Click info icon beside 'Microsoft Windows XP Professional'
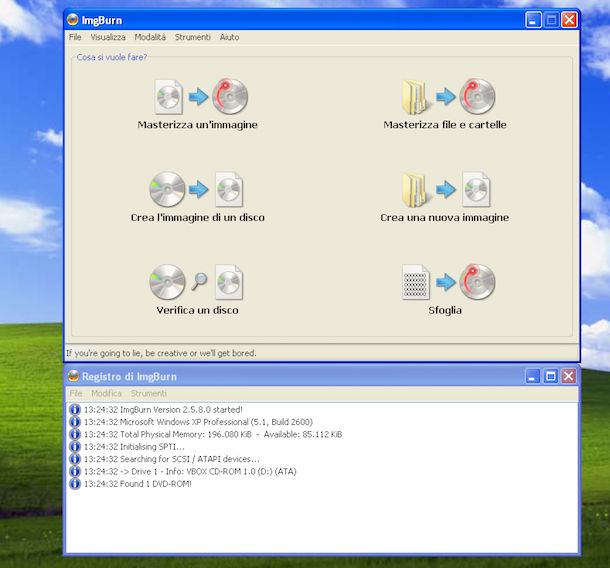 coord(74,422)
